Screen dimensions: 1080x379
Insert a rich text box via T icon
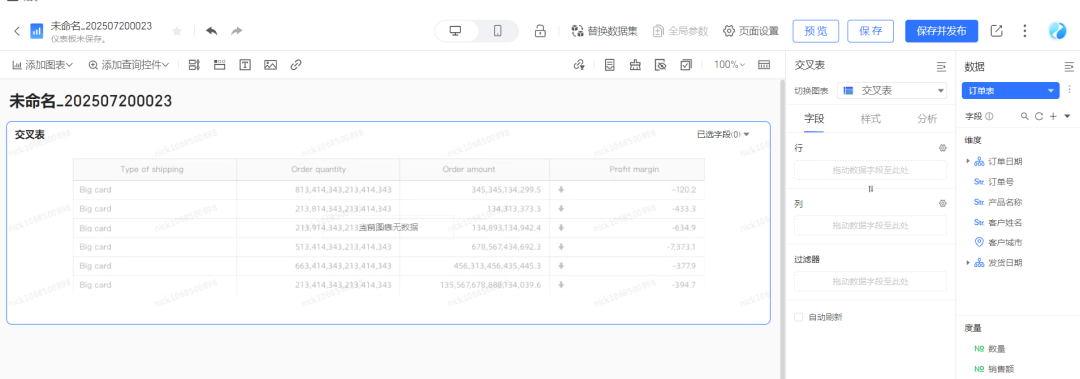tap(245, 65)
